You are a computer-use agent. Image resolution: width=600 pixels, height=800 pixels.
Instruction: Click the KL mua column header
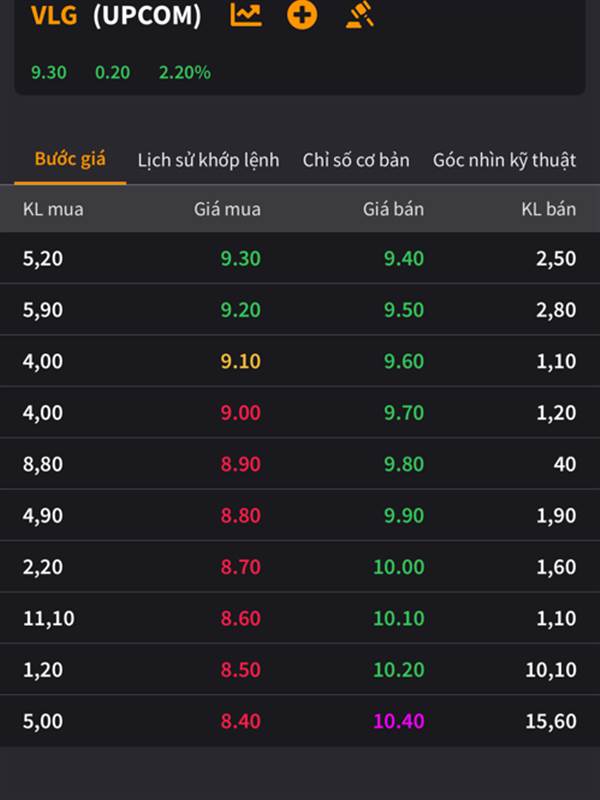point(53,209)
